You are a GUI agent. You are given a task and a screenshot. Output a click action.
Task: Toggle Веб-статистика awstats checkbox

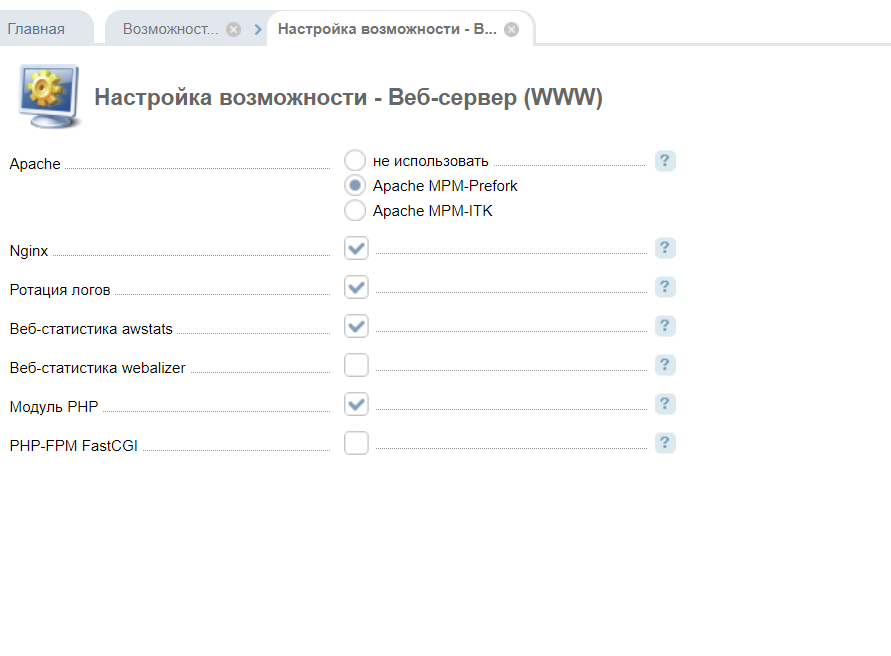coord(356,326)
